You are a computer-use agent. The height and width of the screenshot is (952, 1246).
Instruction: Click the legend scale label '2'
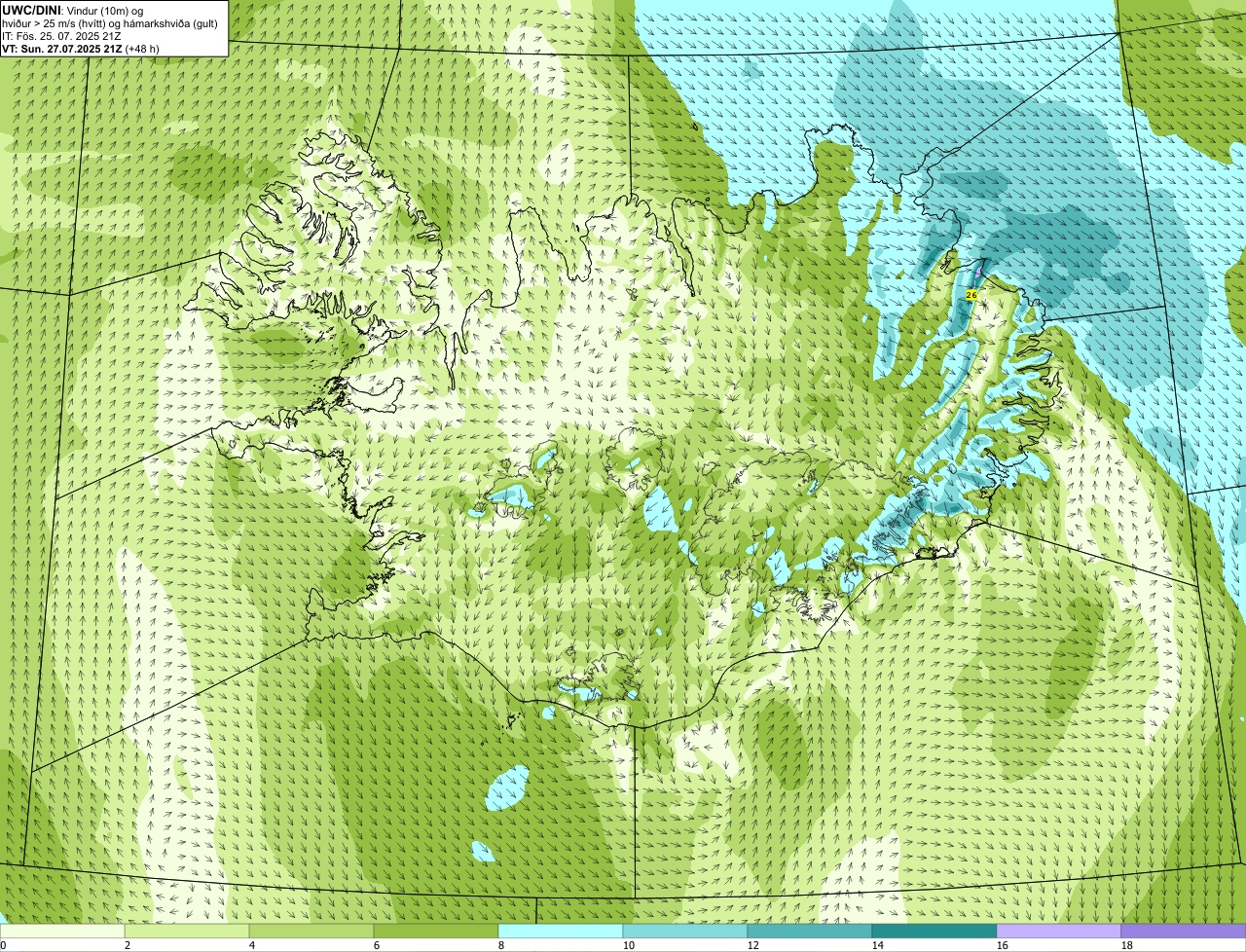coord(128,945)
